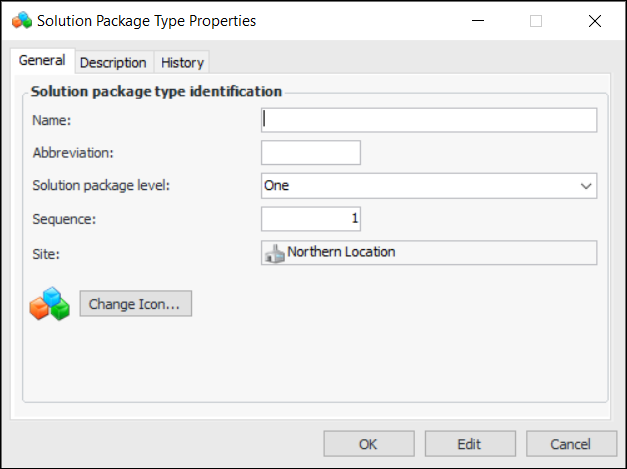Switch to the General tab
This screenshot has width=627, height=469.
42,61
